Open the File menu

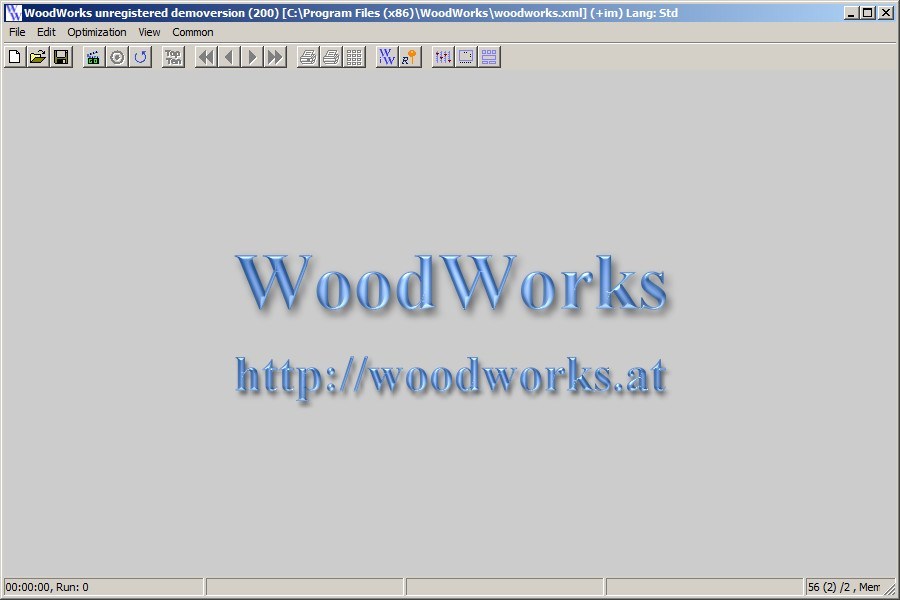[17, 32]
